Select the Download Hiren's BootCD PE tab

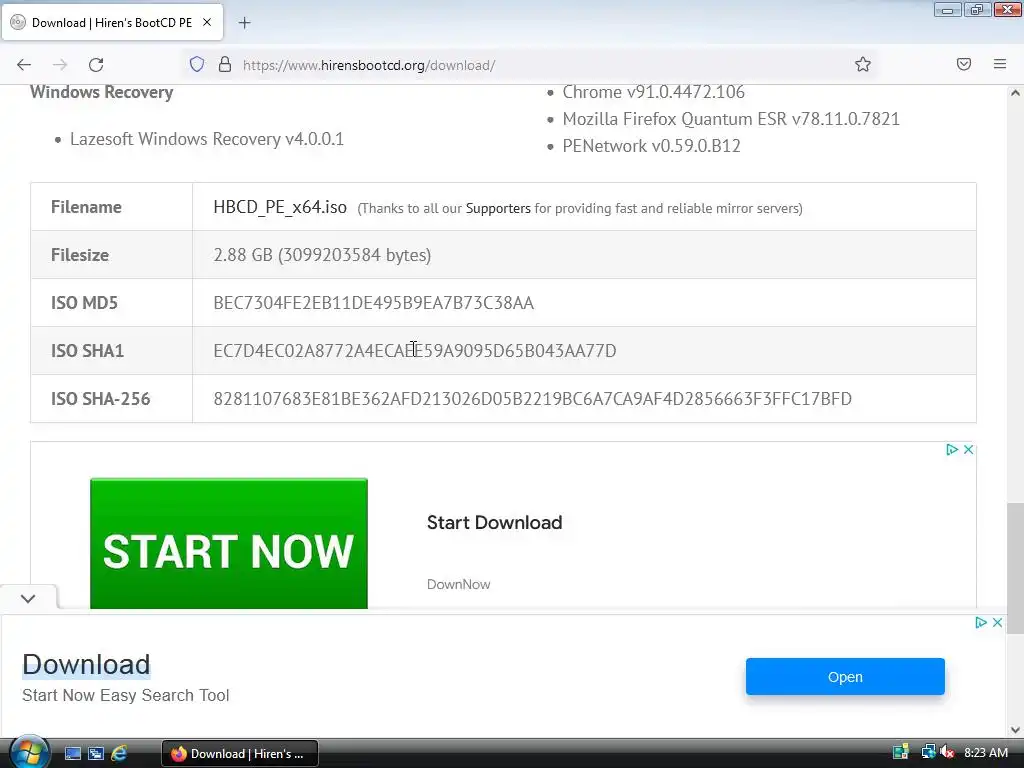[112, 23]
